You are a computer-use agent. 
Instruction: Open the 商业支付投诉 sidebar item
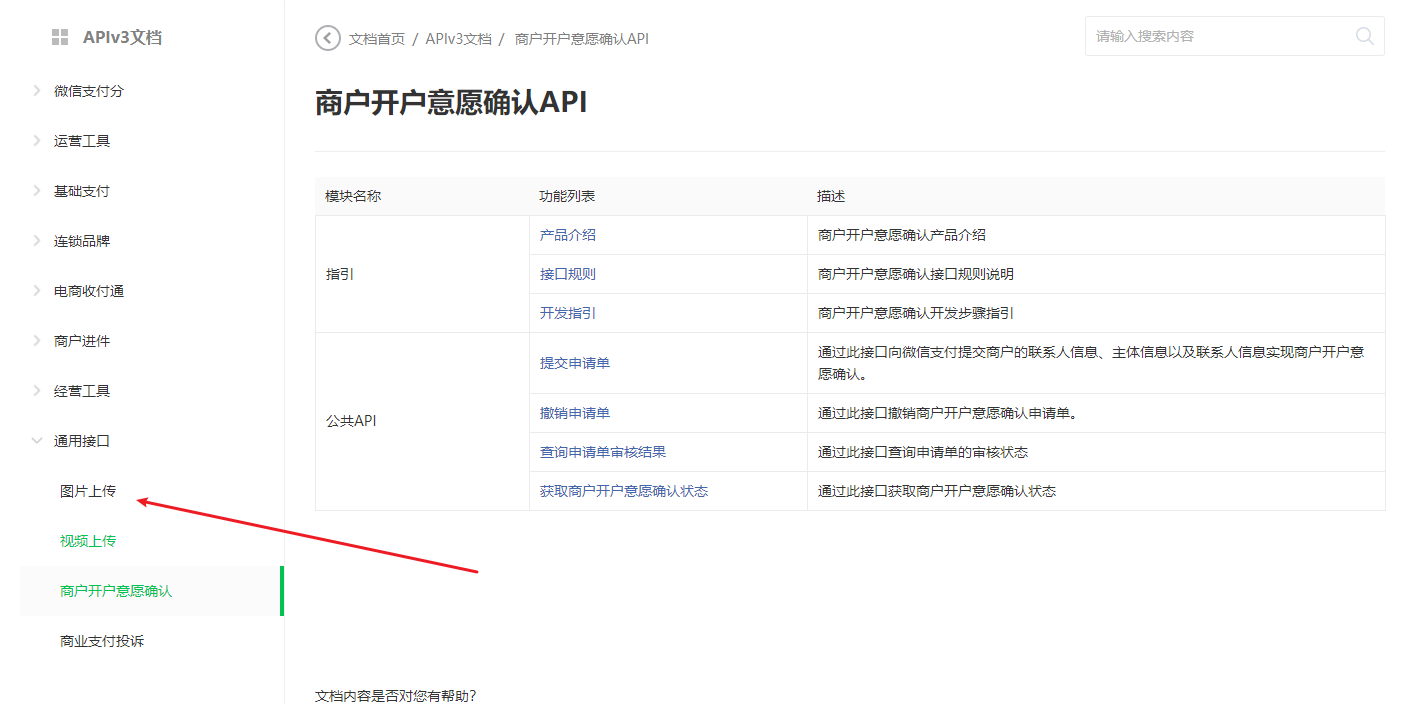pos(102,641)
